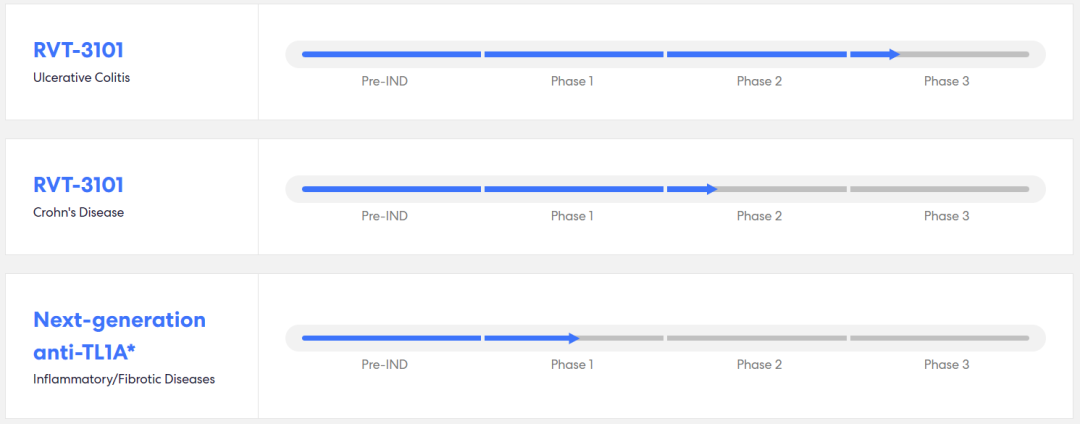The height and width of the screenshot is (424, 1080).
Task: Select Phase 2 label in Crohn's Disease row
Action: click(759, 216)
